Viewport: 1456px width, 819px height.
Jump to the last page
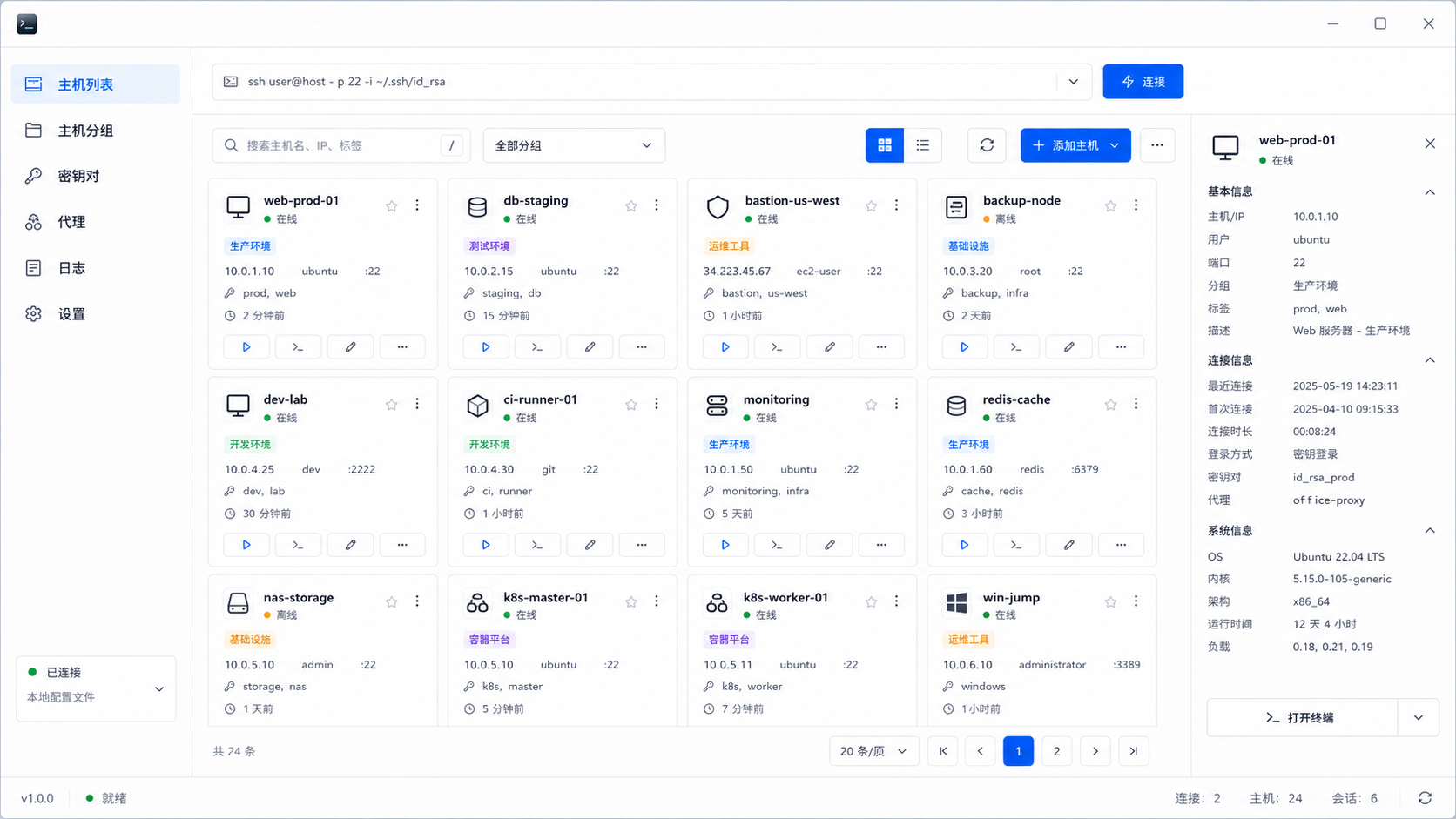coord(1133,751)
